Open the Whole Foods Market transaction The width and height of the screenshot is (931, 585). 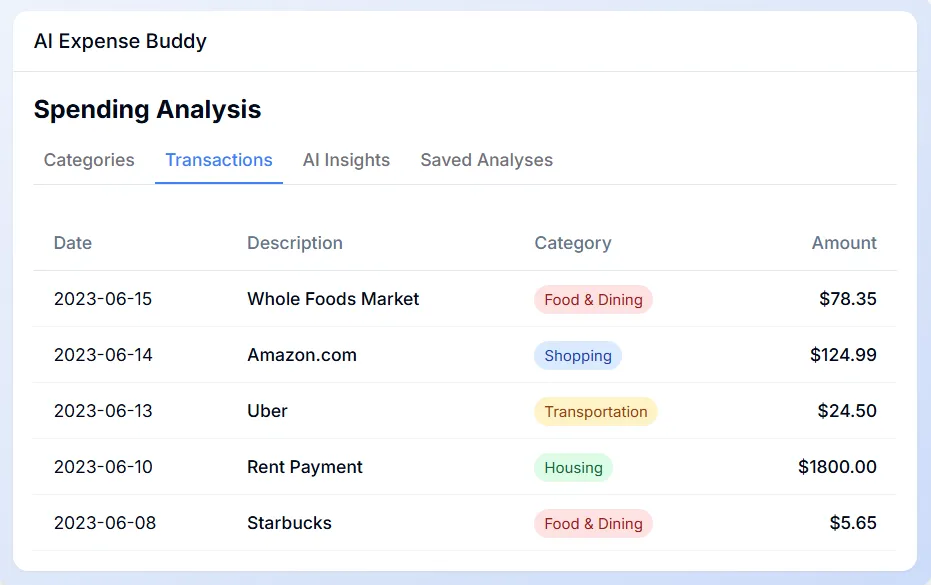click(333, 299)
